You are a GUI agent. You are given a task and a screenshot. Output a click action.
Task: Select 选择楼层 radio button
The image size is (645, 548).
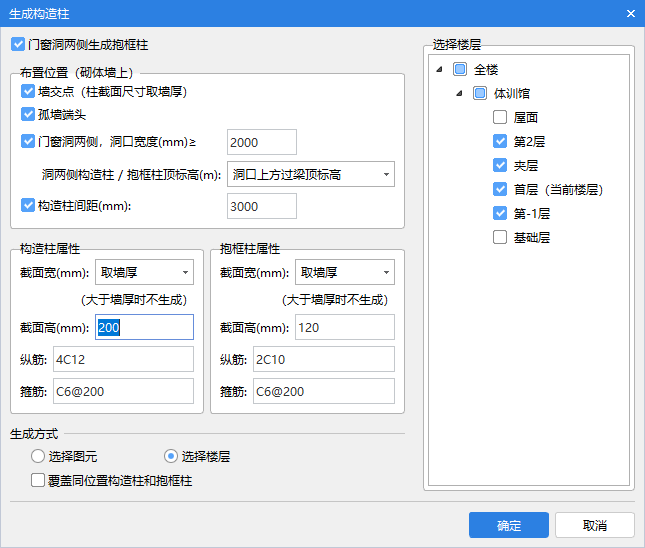(171, 456)
